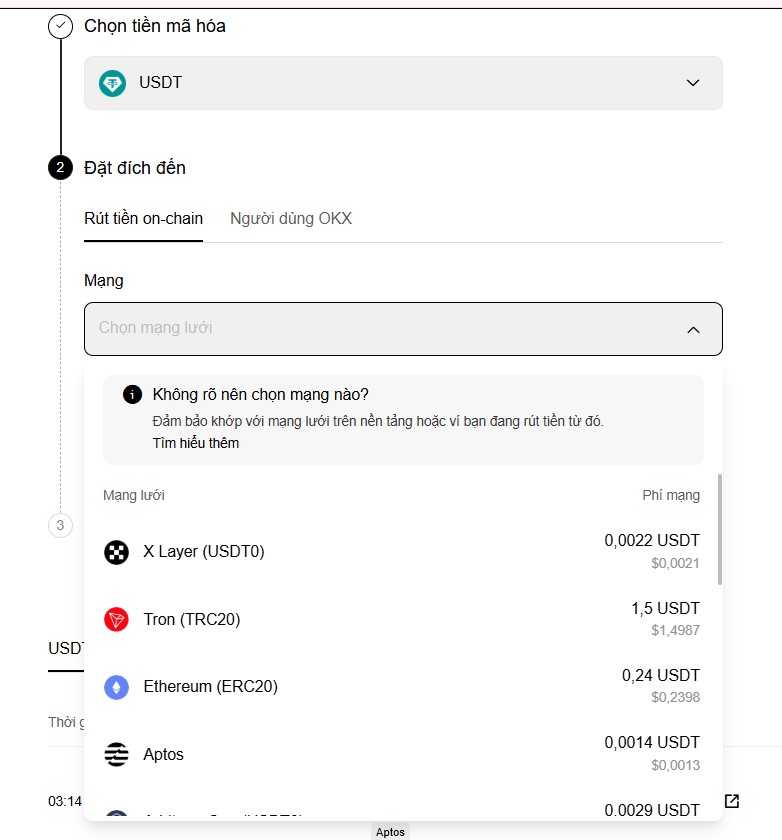The width and height of the screenshot is (782, 840).
Task: Click the Tron (TRC20) network icon
Action: [117, 620]
